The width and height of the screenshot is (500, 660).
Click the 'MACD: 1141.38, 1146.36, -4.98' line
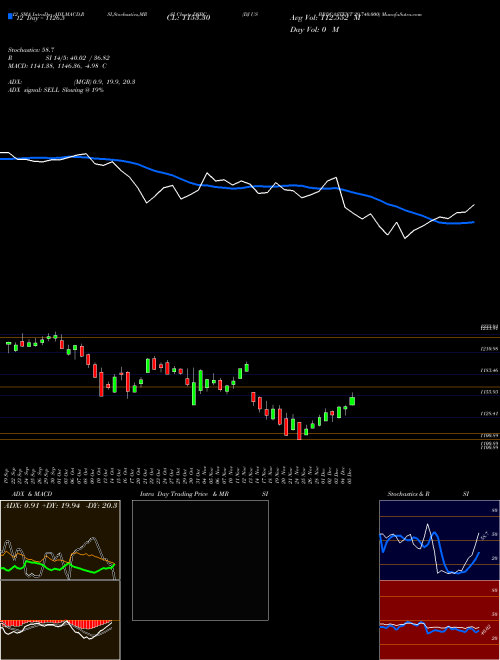(57, 66)
